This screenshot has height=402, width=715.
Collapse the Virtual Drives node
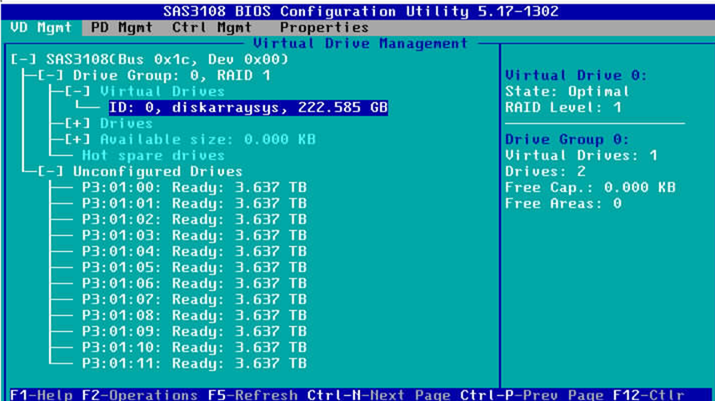[x=78, y=92]
